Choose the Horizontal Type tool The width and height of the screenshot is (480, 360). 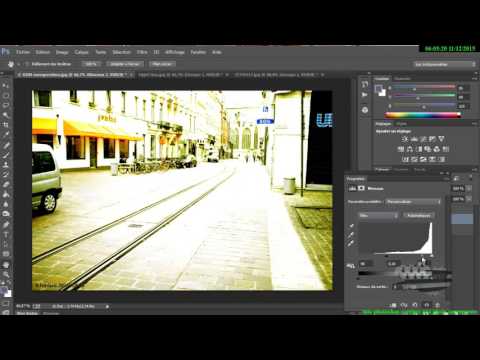[x=6, y=235]
